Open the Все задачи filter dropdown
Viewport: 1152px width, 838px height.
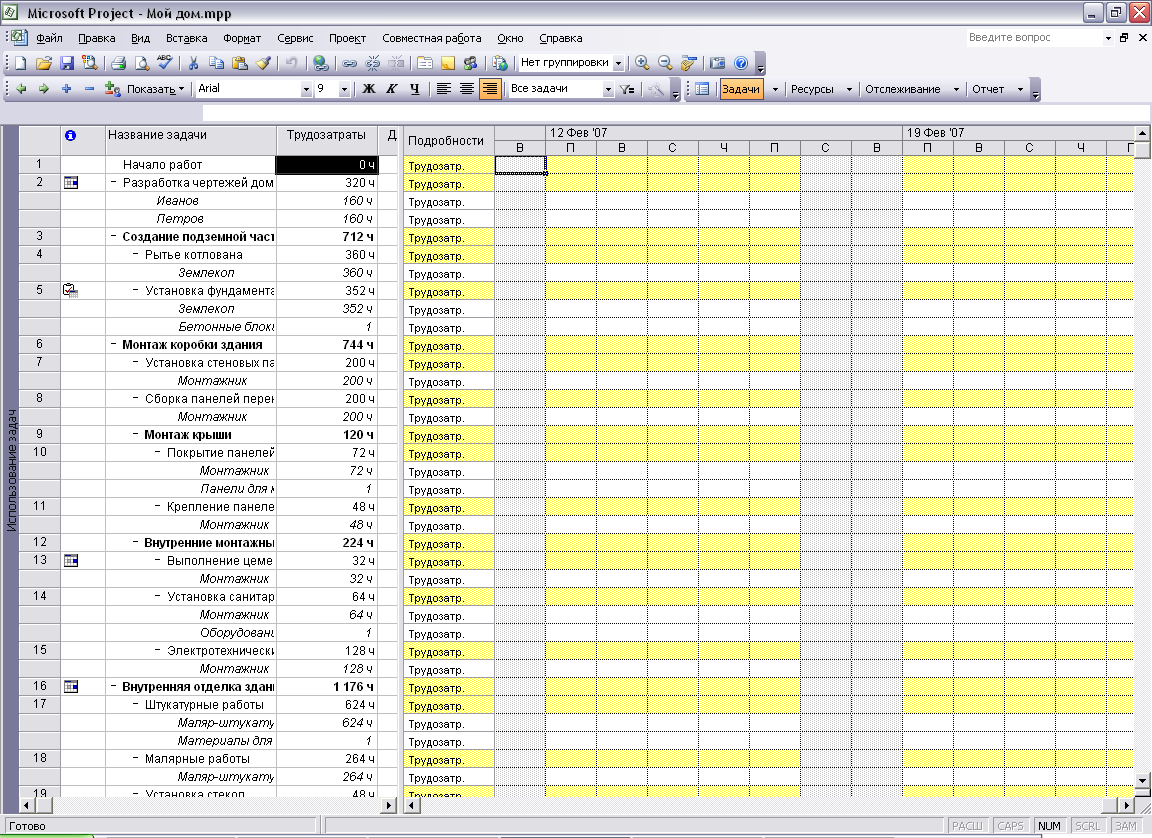coord(608,89)
